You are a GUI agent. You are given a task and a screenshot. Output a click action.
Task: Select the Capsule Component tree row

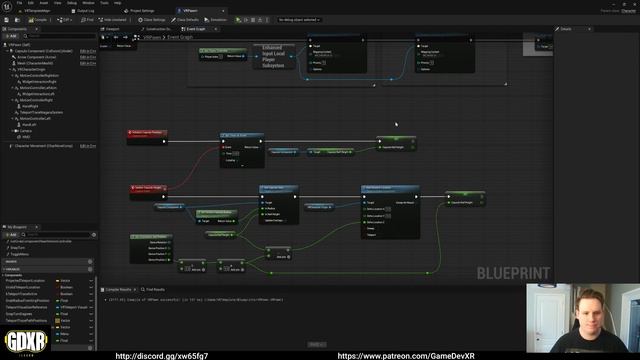[49, 51]
